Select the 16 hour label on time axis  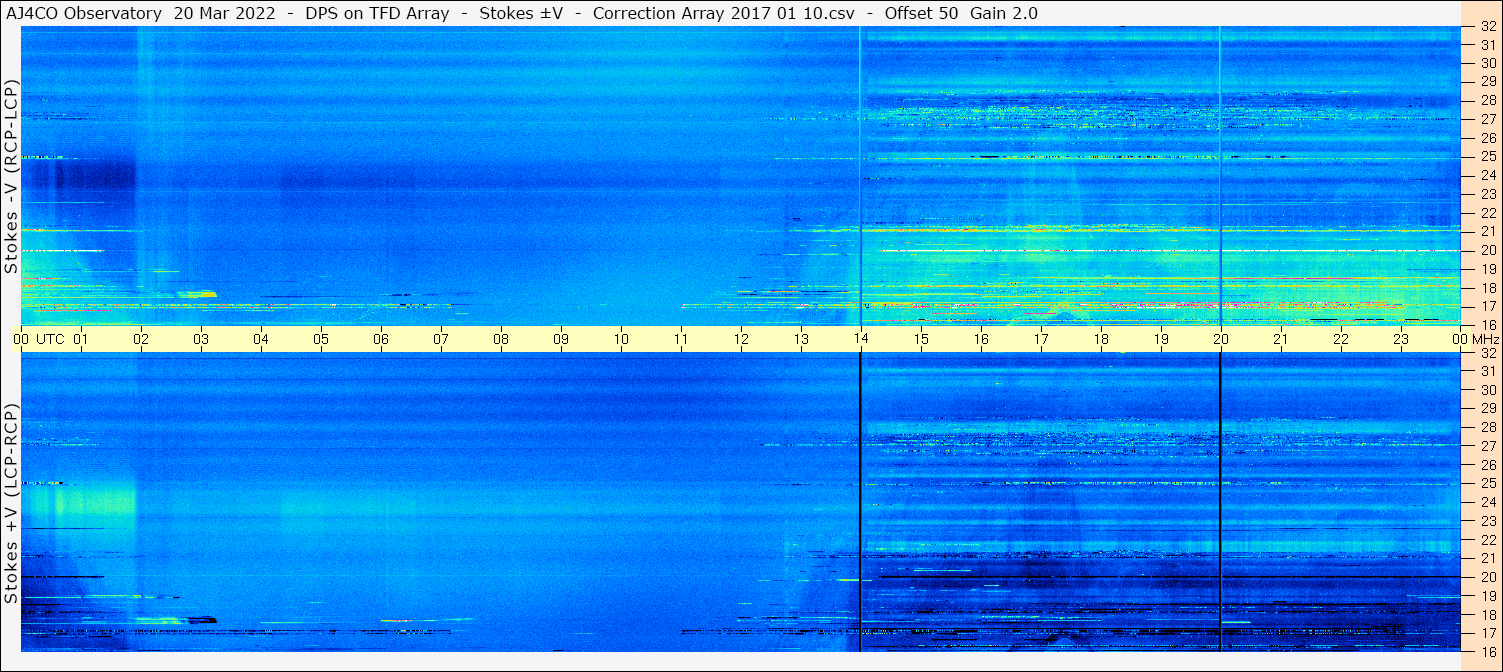[981, 339]
